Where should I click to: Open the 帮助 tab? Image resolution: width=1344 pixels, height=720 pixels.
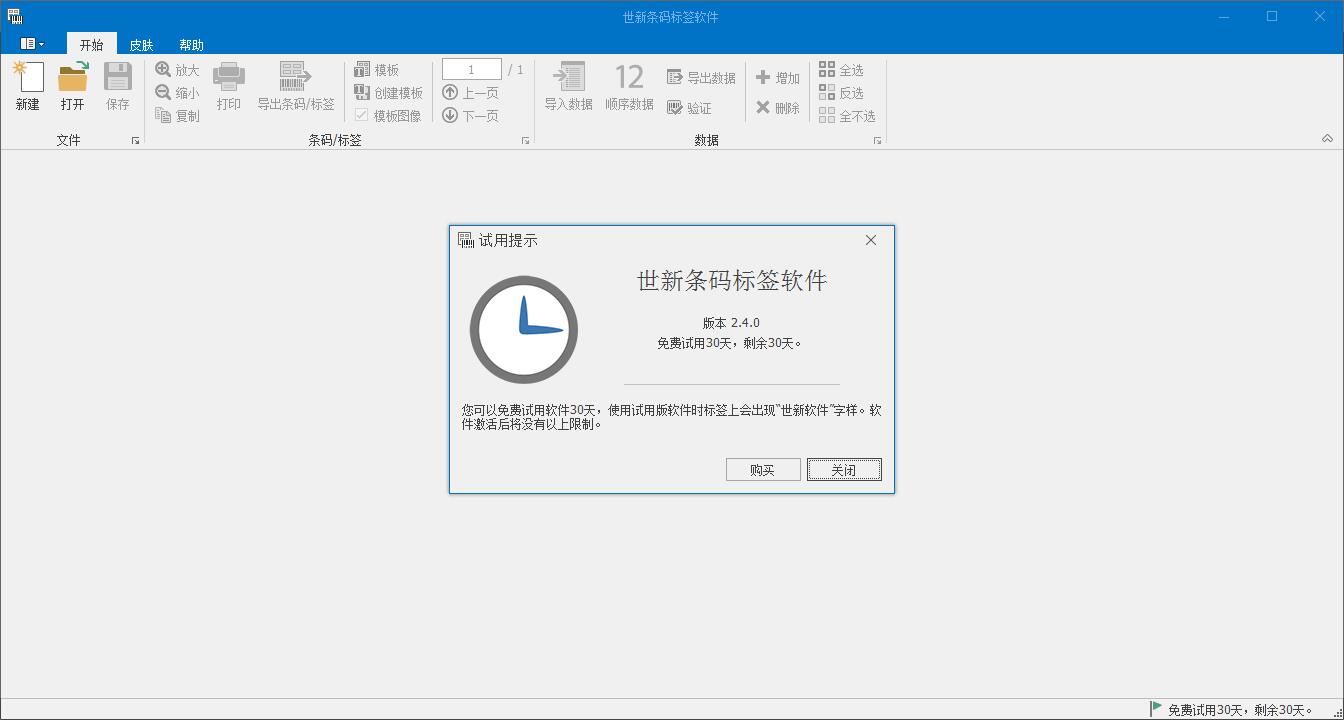[x=191, y=44]
